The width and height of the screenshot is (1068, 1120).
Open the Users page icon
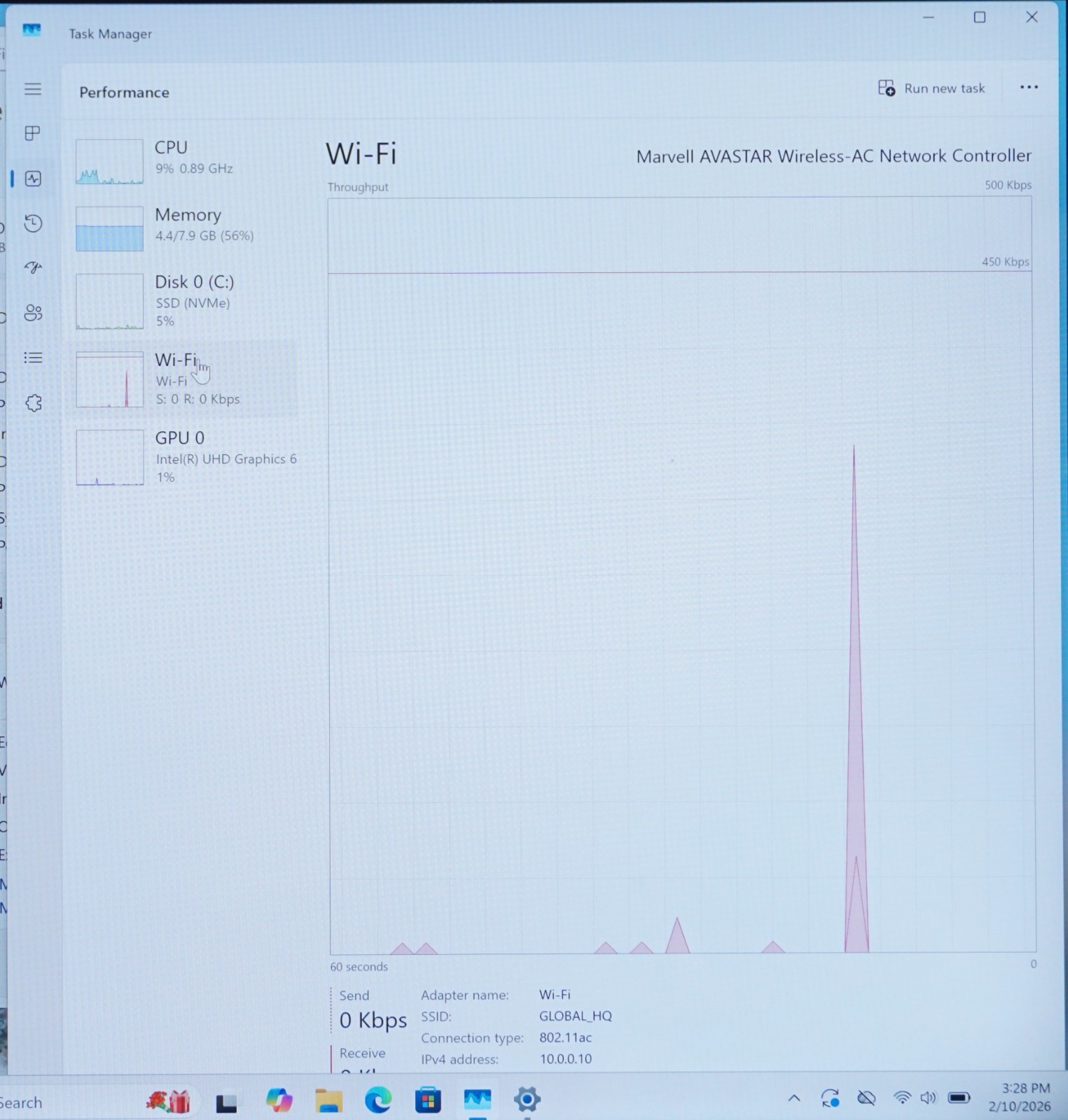pos(33,312)
